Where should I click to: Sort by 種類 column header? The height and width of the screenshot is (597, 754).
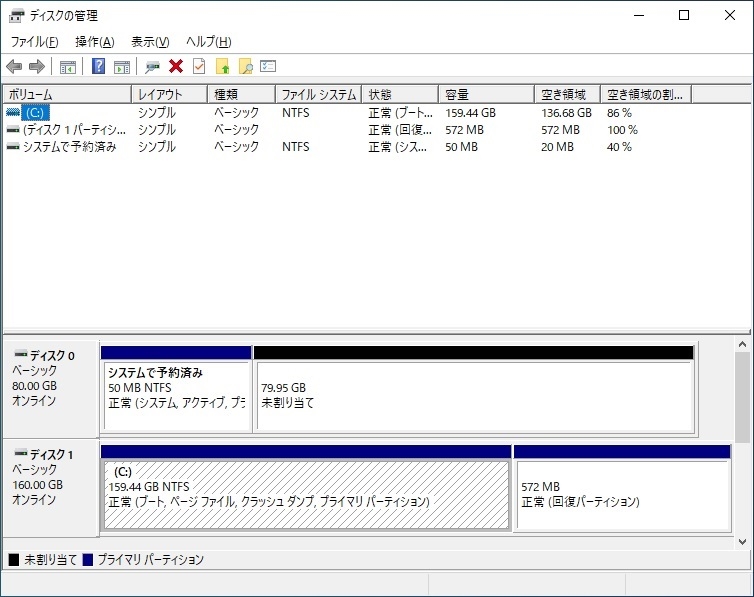pyautogui.click(x=242, y=94)
